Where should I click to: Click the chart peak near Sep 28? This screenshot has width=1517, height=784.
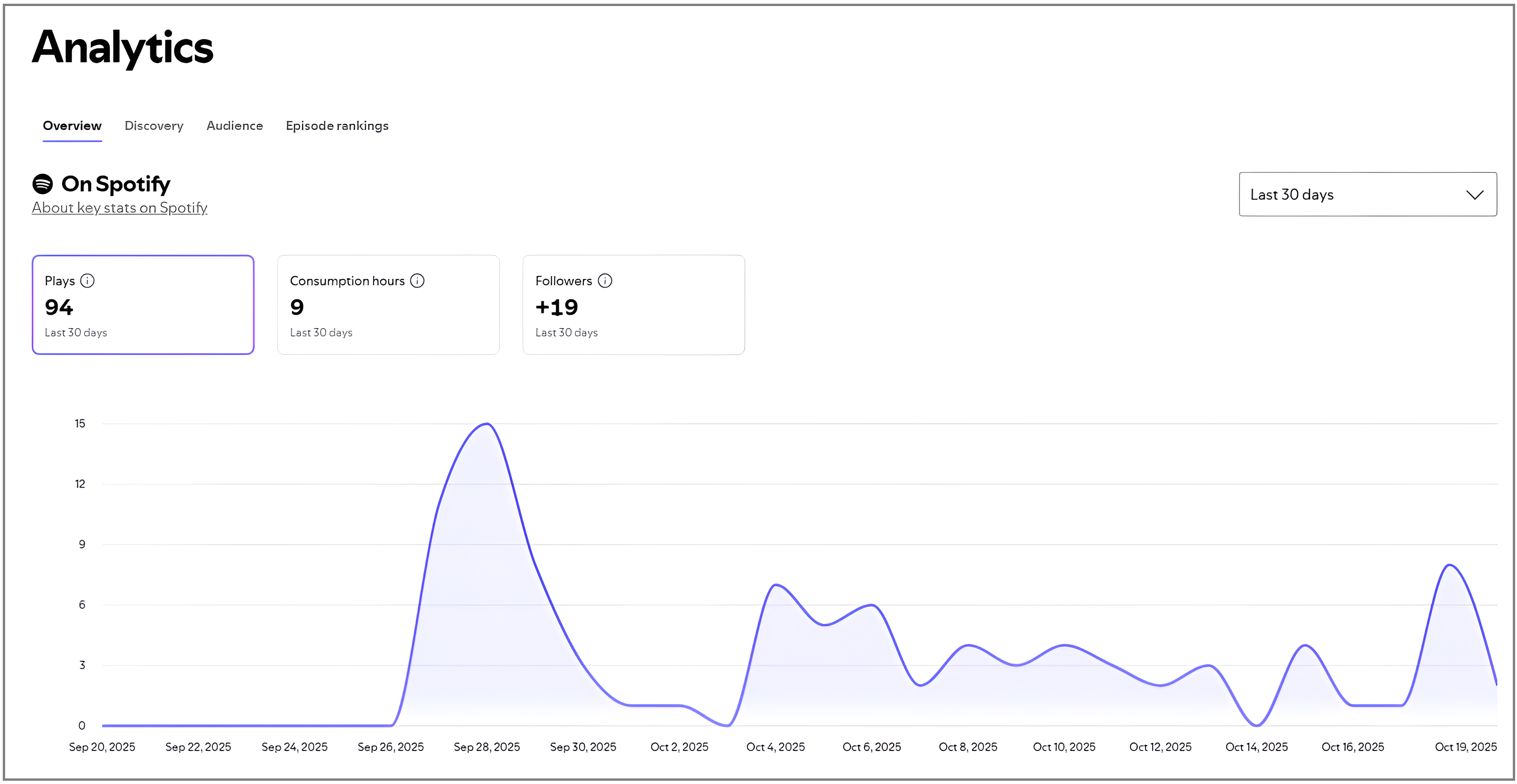[x=487, y=424]
